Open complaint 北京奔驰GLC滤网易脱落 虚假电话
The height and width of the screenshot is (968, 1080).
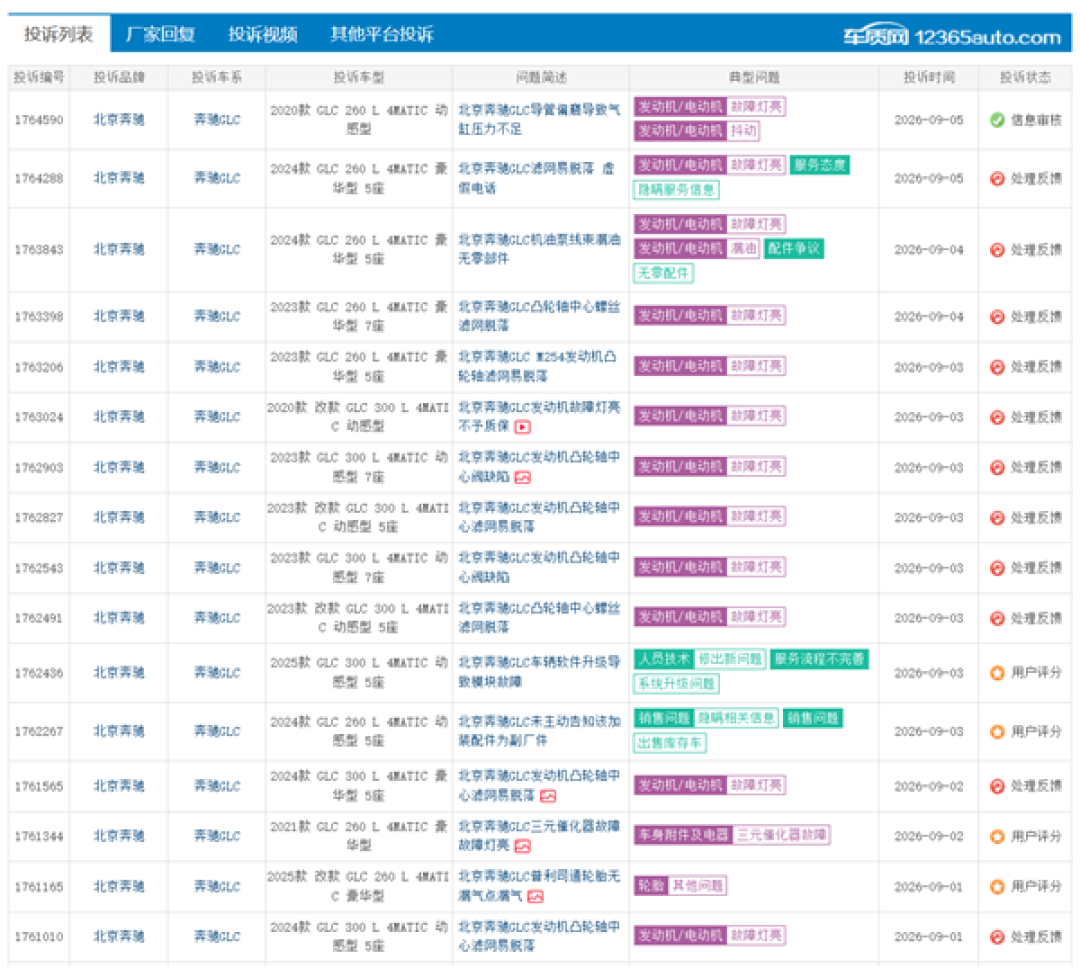coord(536,178)
